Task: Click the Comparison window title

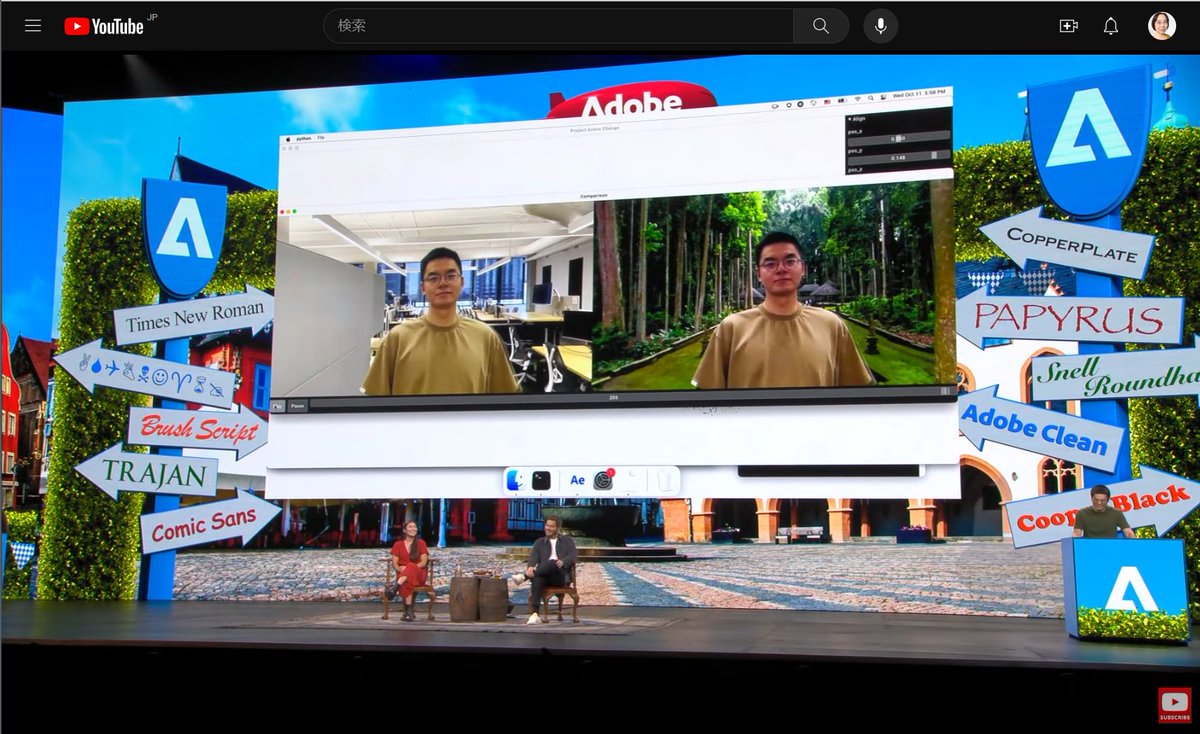Action: point(594,196)
